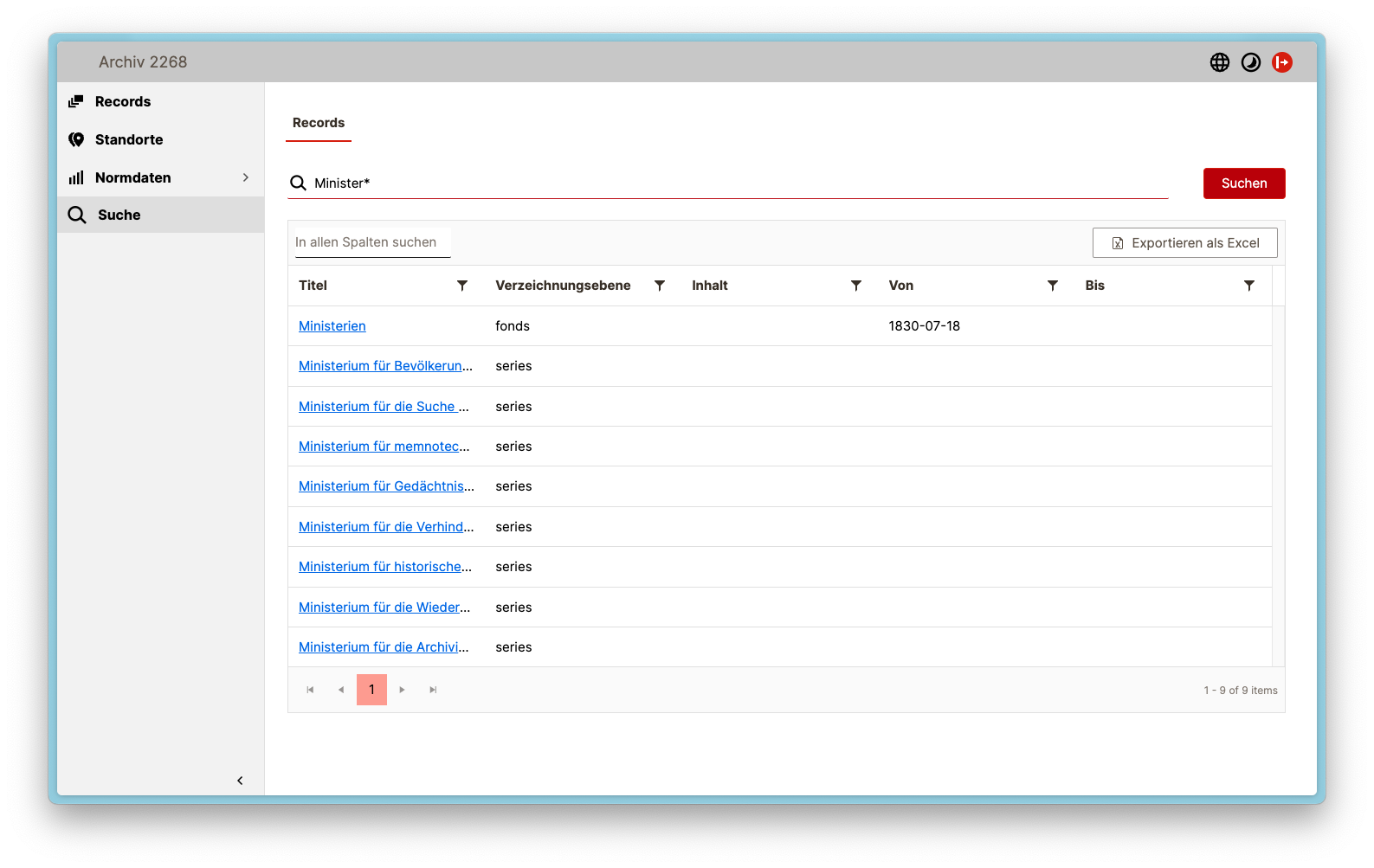Open the Inhalt column filter
The width and height of the screenshot is (1374, 868).
point(855,286)
